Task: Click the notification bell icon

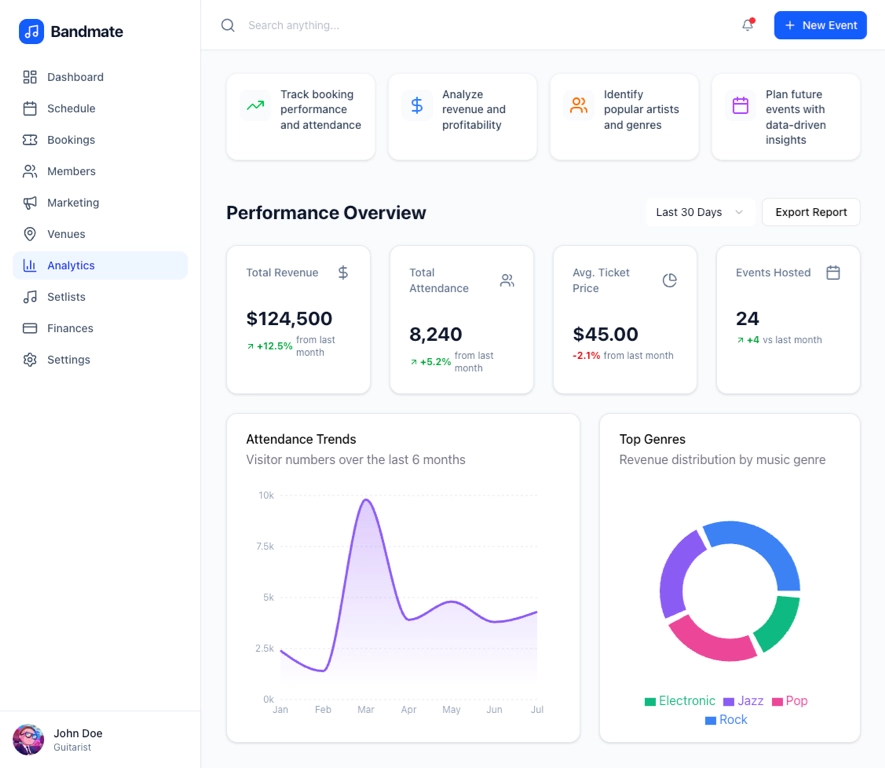Action: point(747,25)
